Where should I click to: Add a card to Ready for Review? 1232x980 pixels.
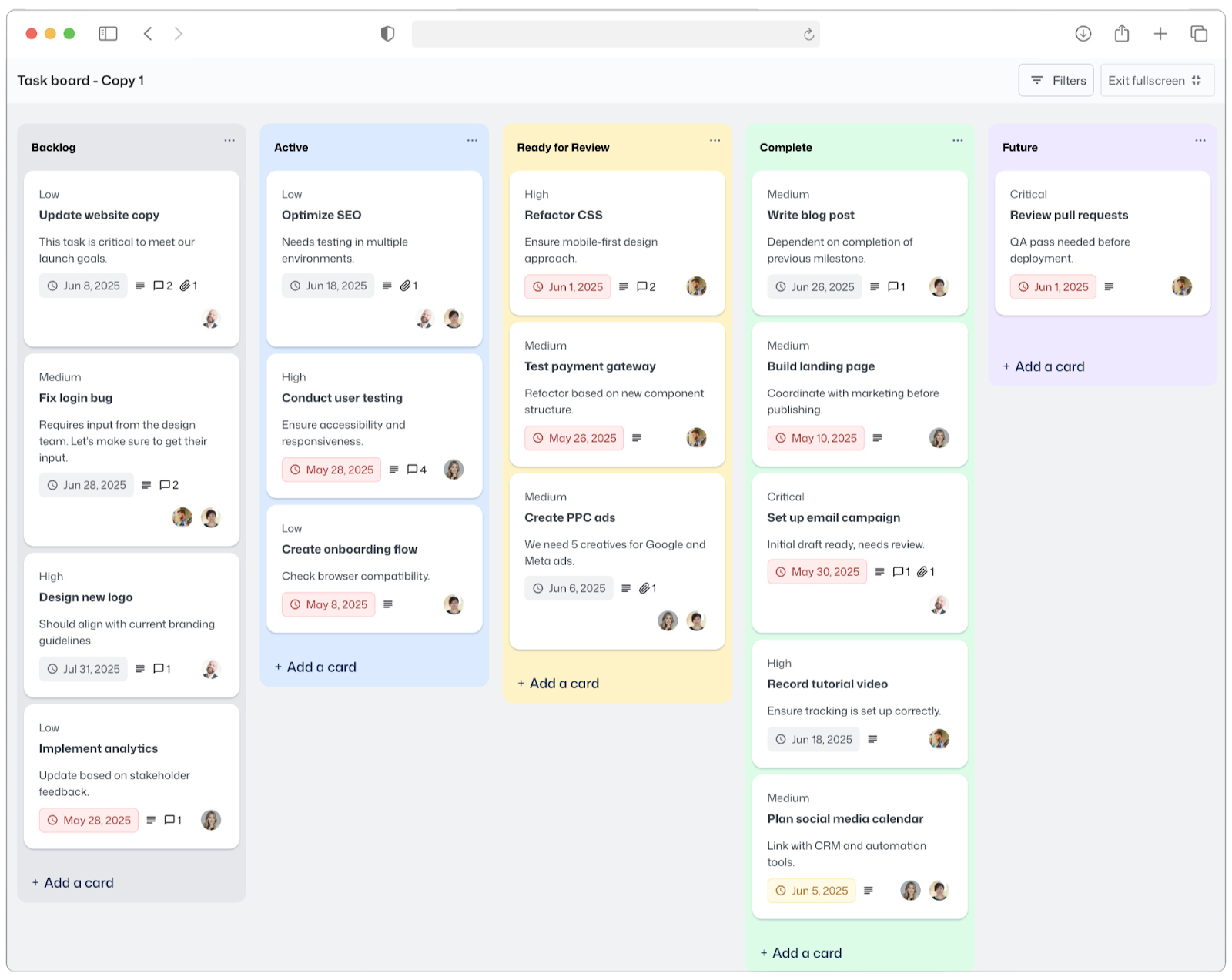pyautogui.click(x=558, y=684)
